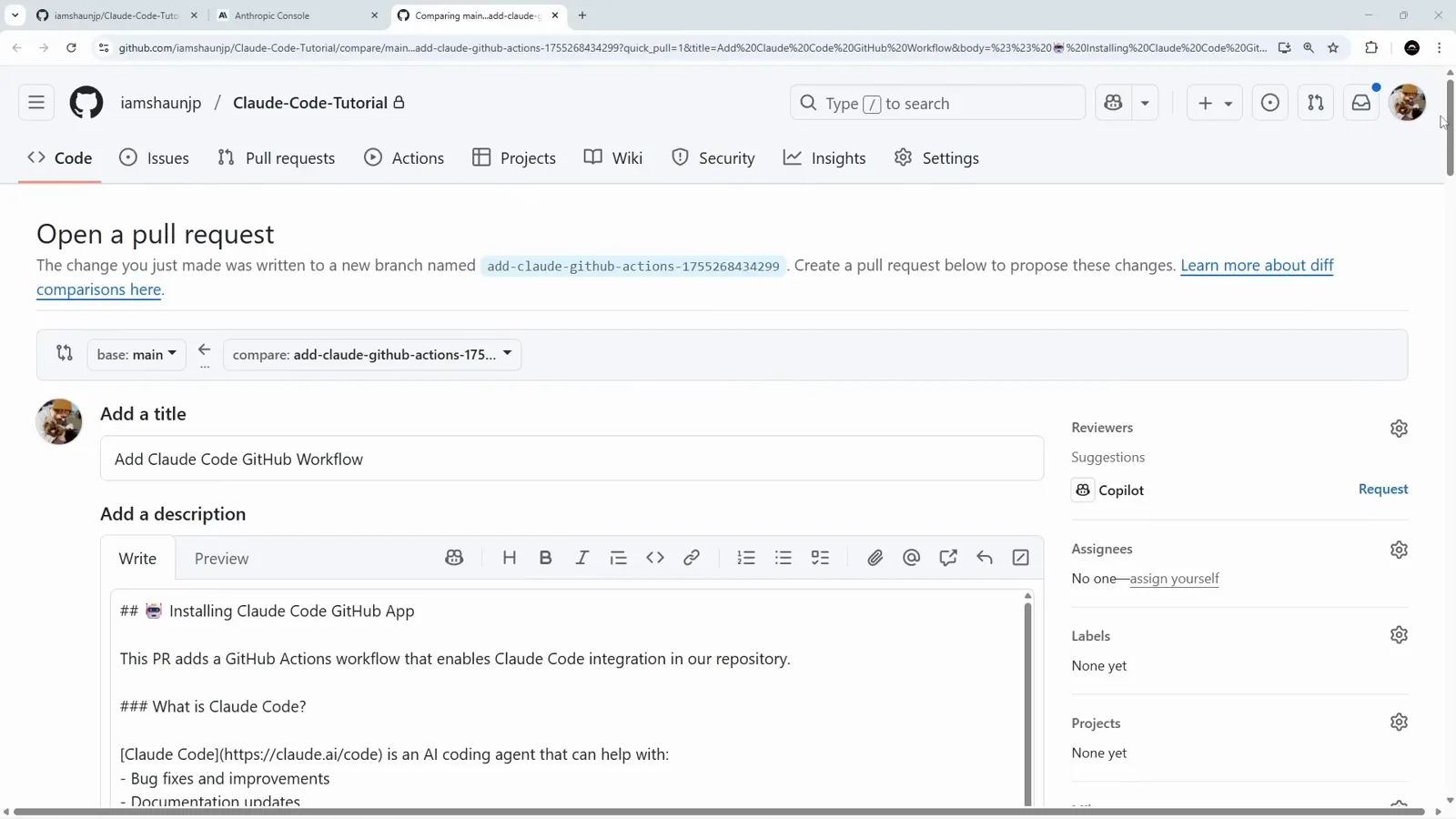Switch to the Code tab
This screenshot has height=819, width=1456.
(x=60, y=157)
